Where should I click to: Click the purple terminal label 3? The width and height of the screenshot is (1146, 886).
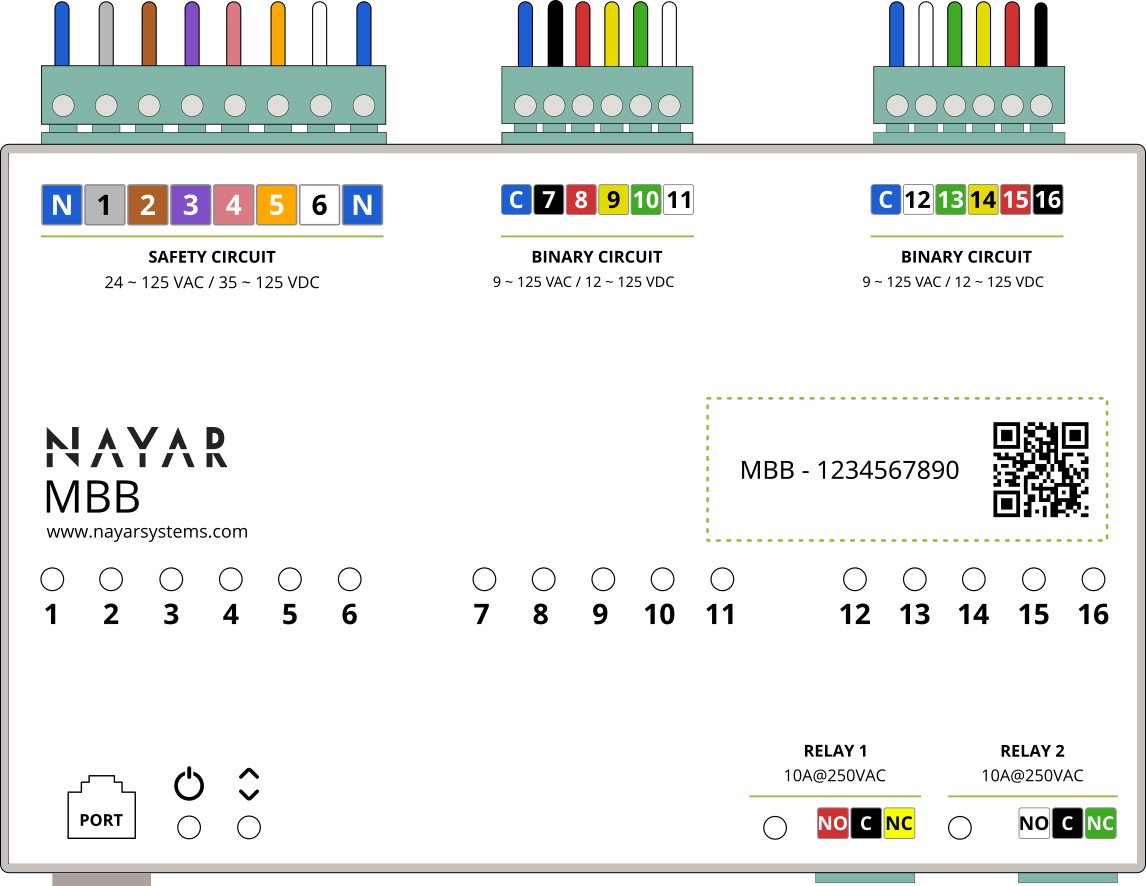(x=191, y=205)
